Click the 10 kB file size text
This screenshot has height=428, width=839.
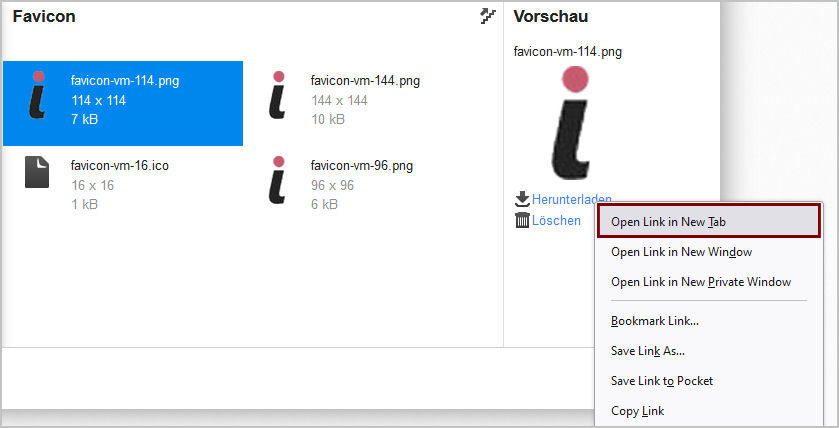328,119
